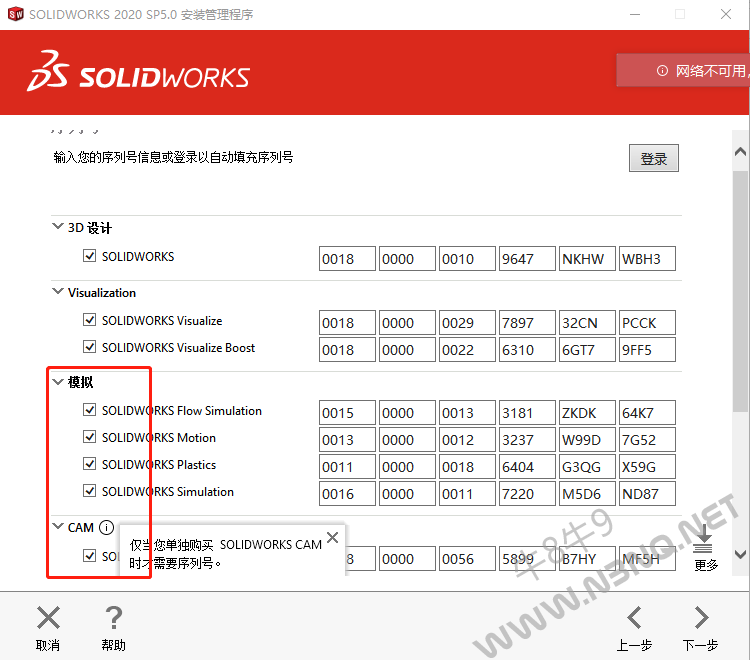Click CAM serial field containing 0056
The width and height of the screenshot is (750, 660).
[x=467, y=559]
